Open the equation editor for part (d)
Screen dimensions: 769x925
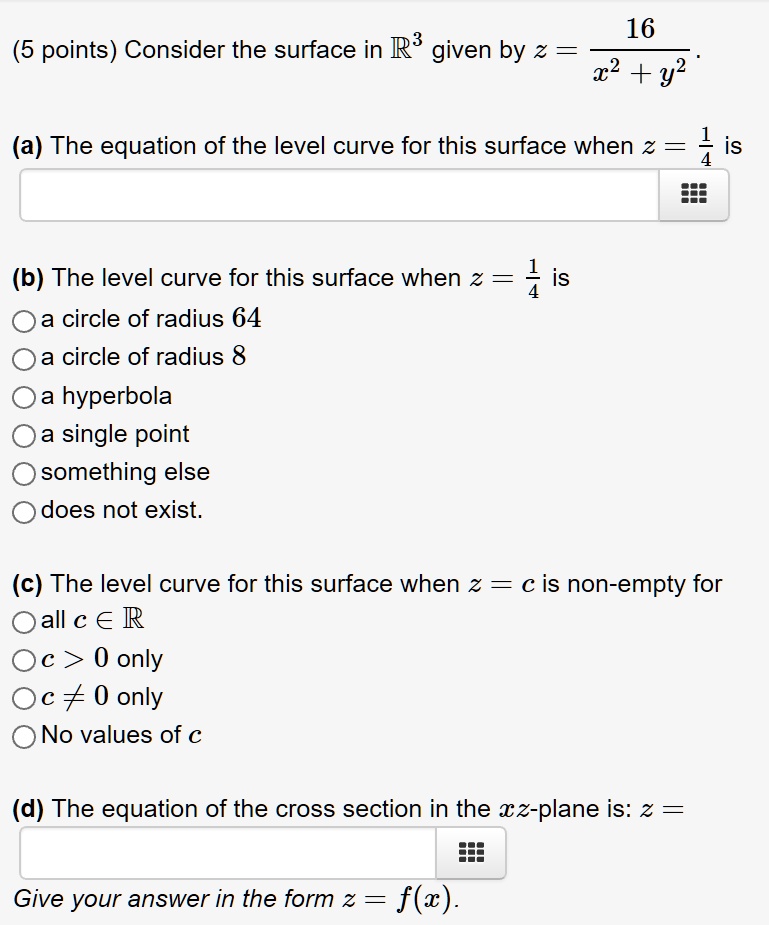click(470, 853)
